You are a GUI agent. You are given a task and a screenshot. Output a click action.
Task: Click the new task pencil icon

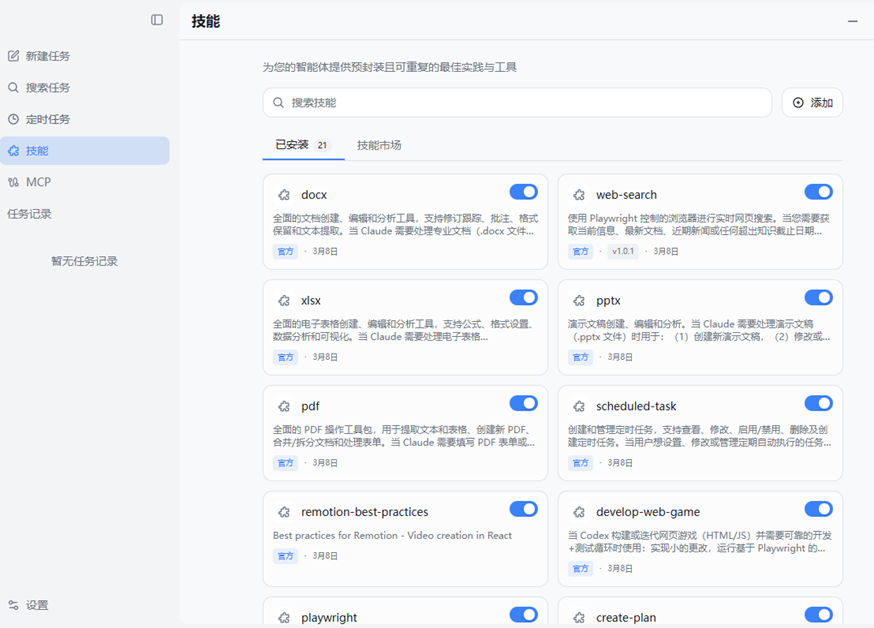pyautogui.click(x=13, y=56)
